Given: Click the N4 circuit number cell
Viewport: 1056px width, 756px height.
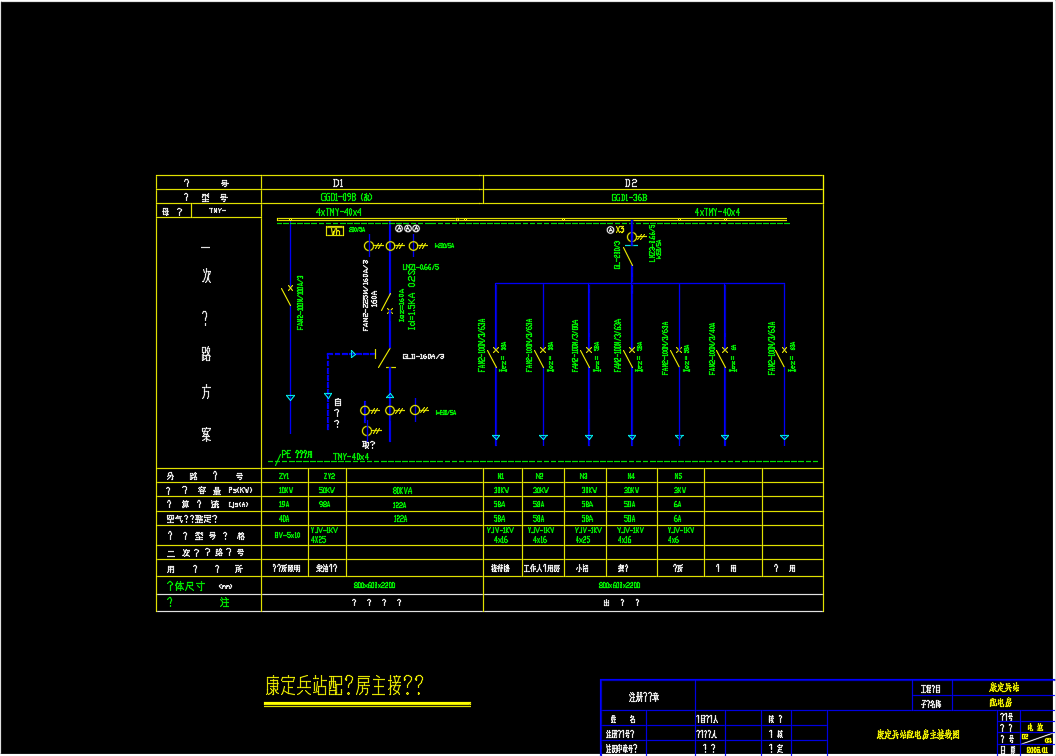Looking at the screenshot, I should click(x=630, y=476).
